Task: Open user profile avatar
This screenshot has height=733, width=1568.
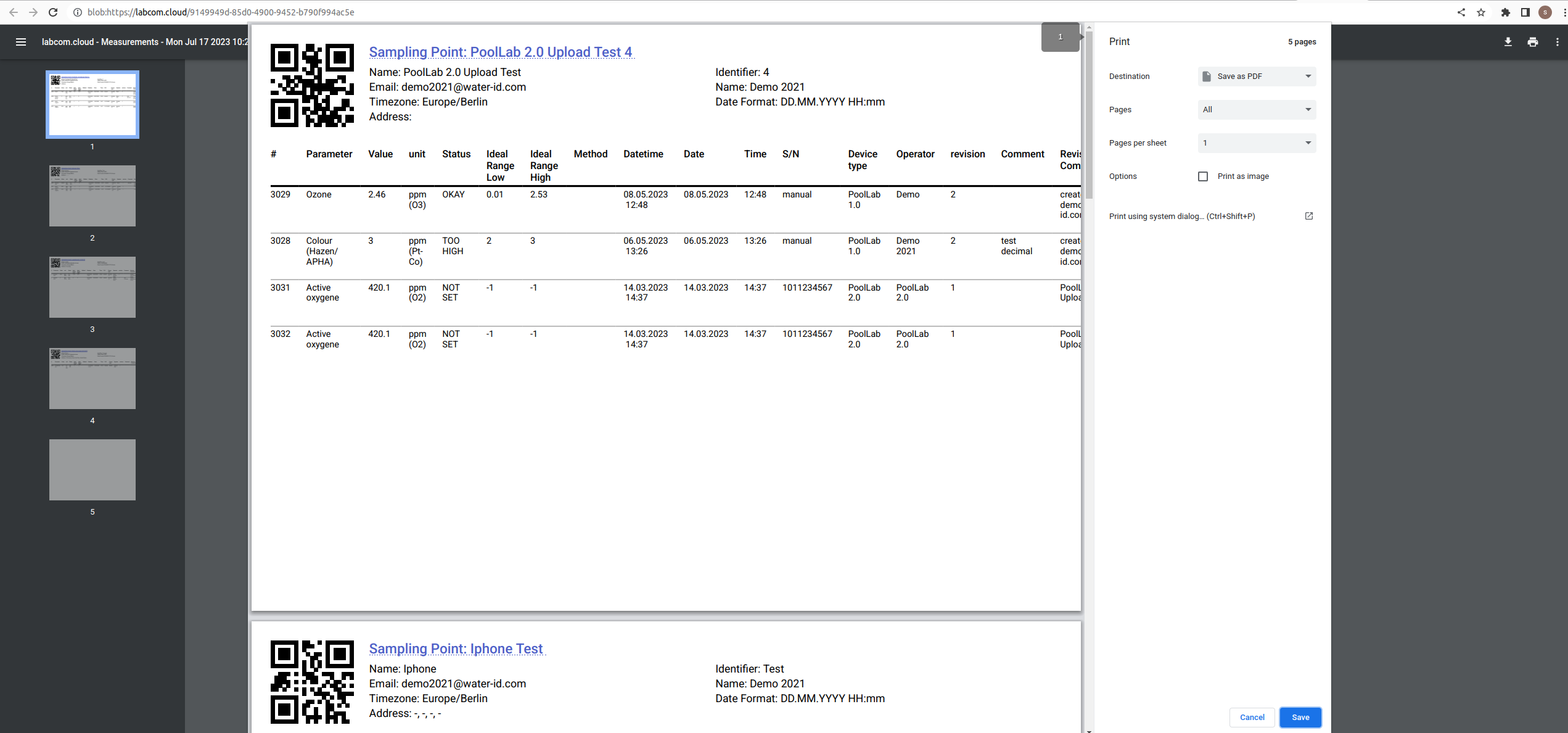Action: 1545,12
